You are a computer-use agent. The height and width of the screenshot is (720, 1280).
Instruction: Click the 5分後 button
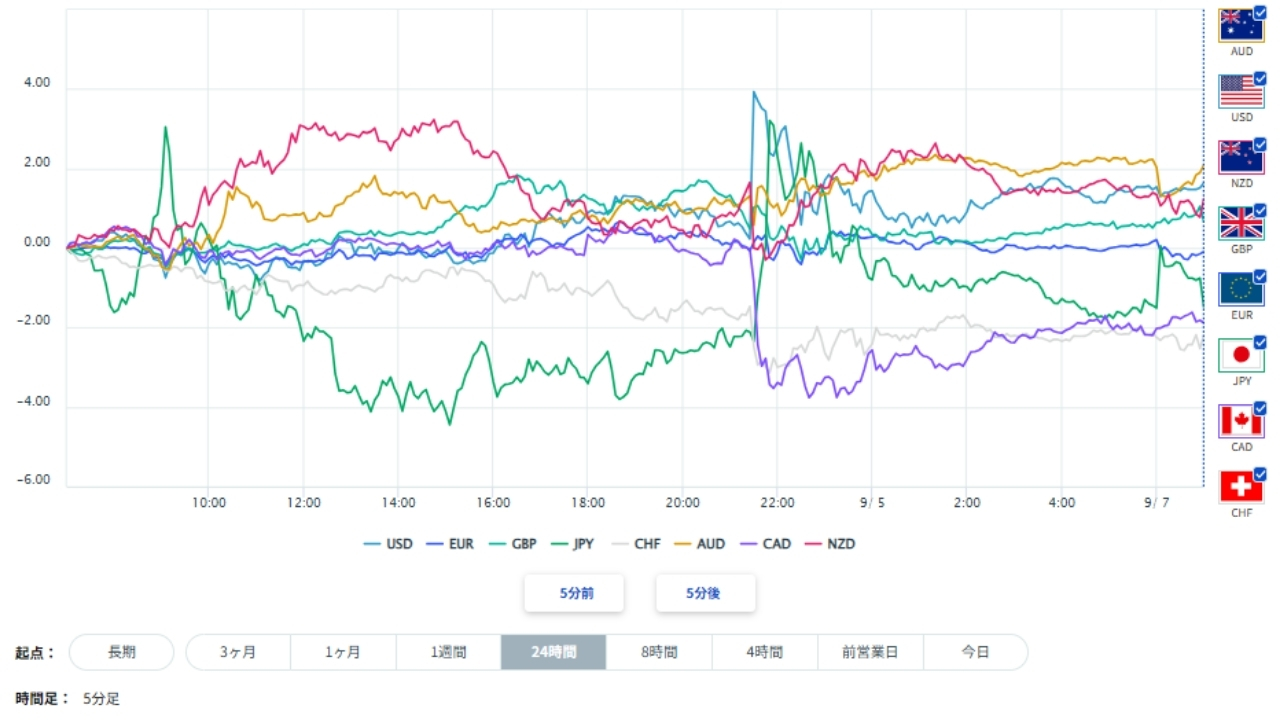[x=705, y=593]
